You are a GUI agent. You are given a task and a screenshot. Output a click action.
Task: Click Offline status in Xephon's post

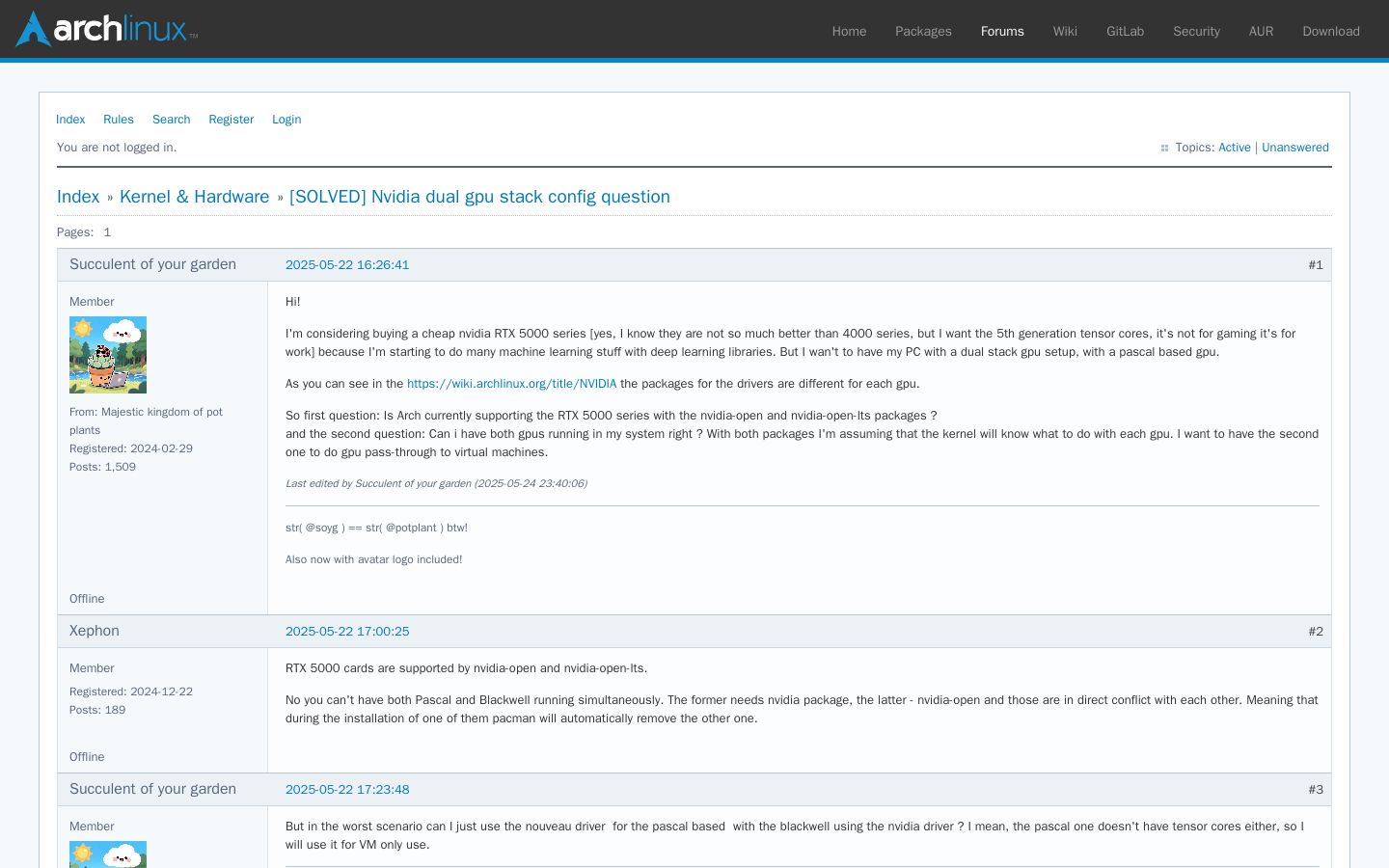pos(87,757)
